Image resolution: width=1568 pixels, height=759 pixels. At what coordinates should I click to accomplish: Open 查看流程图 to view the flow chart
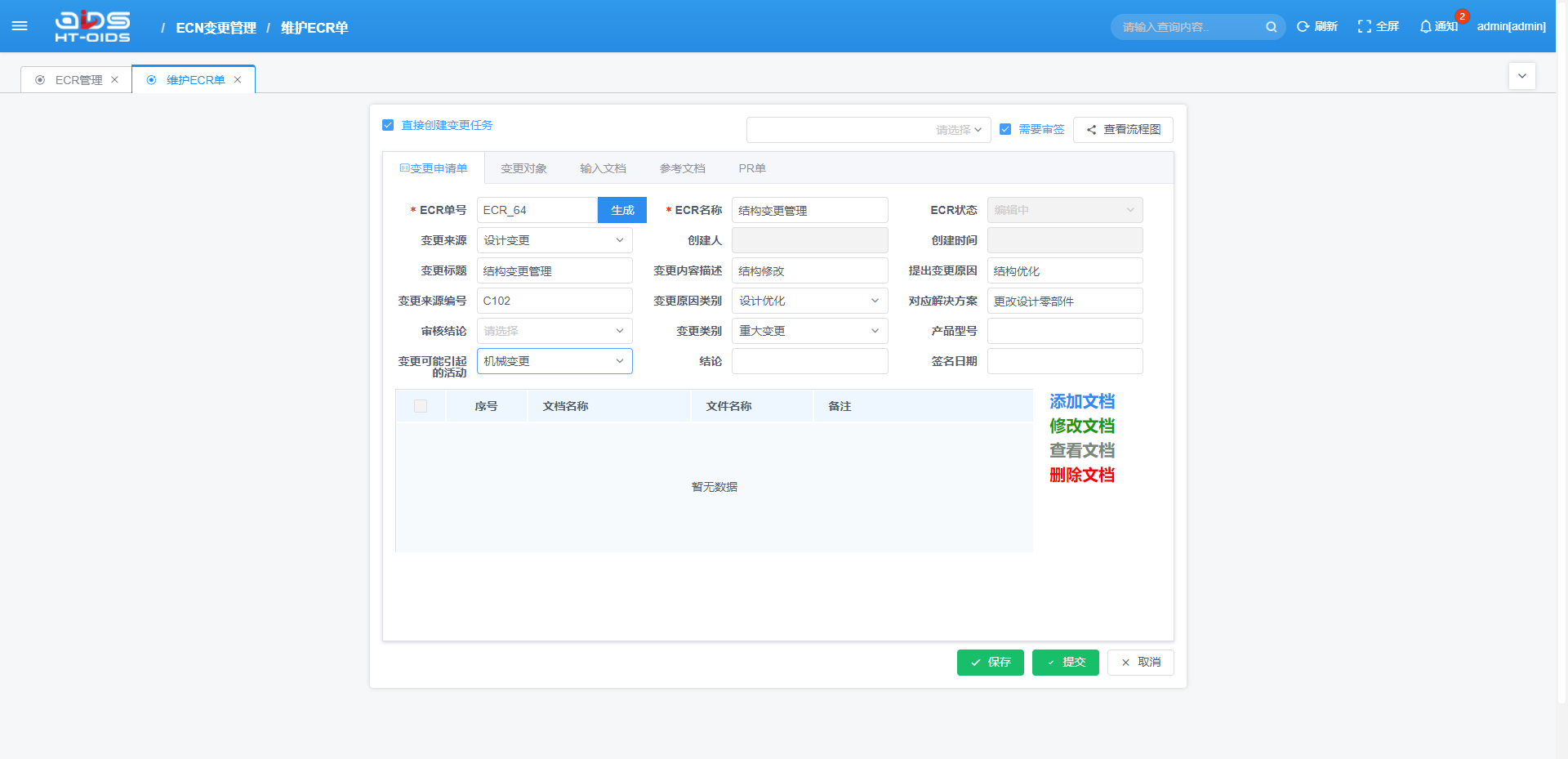click(x=1123, y=129)
